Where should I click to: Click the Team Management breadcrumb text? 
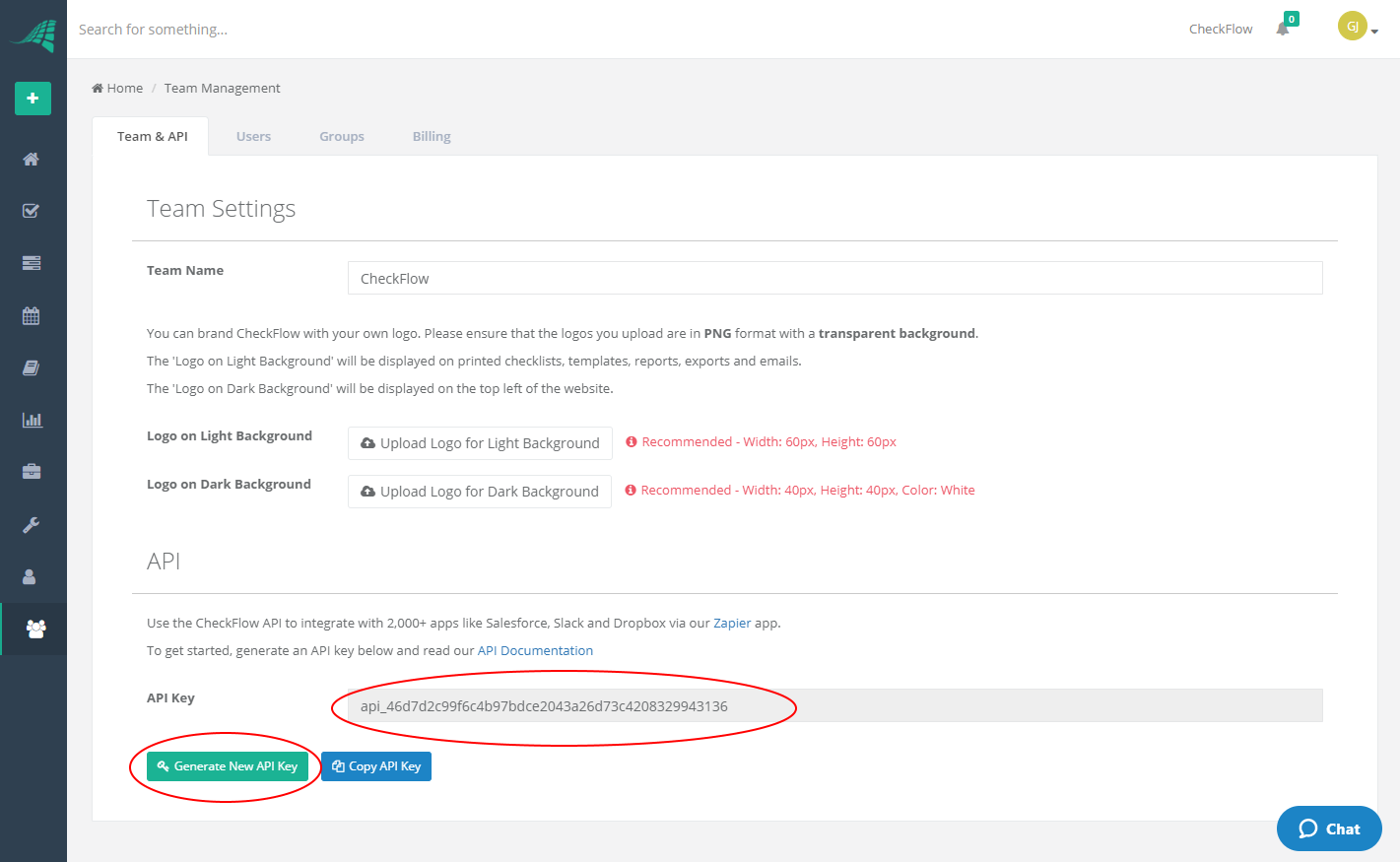point(222,89)
